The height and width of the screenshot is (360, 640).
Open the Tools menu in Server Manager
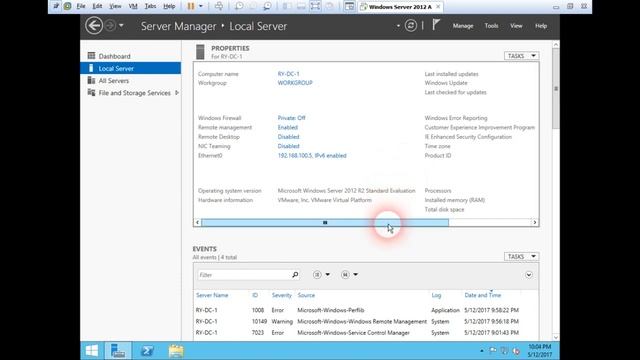pos(491,26)
